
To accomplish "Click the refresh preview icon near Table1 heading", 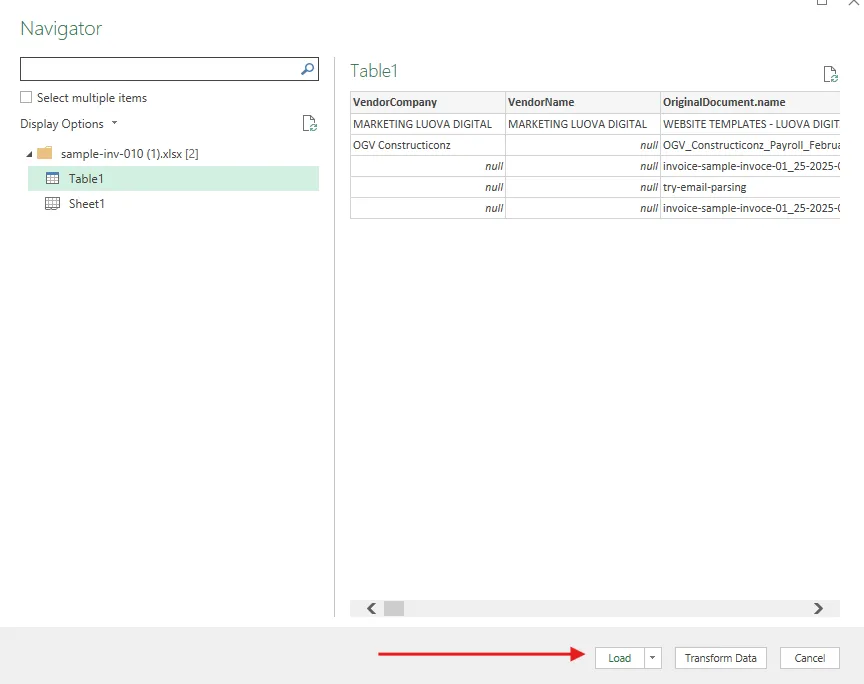I will (x=830, y=74).
